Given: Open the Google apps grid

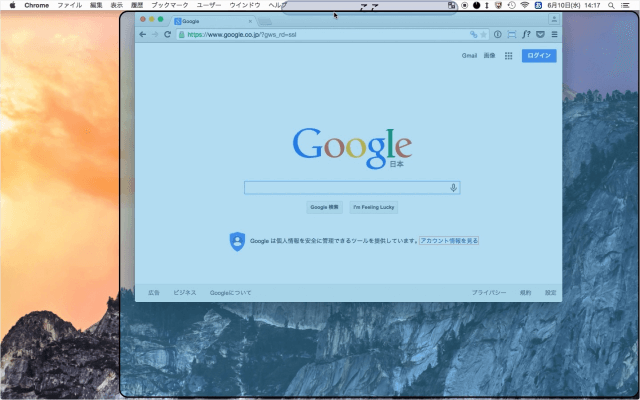Looking at the screenshot, I should click(x=508, y=56).
